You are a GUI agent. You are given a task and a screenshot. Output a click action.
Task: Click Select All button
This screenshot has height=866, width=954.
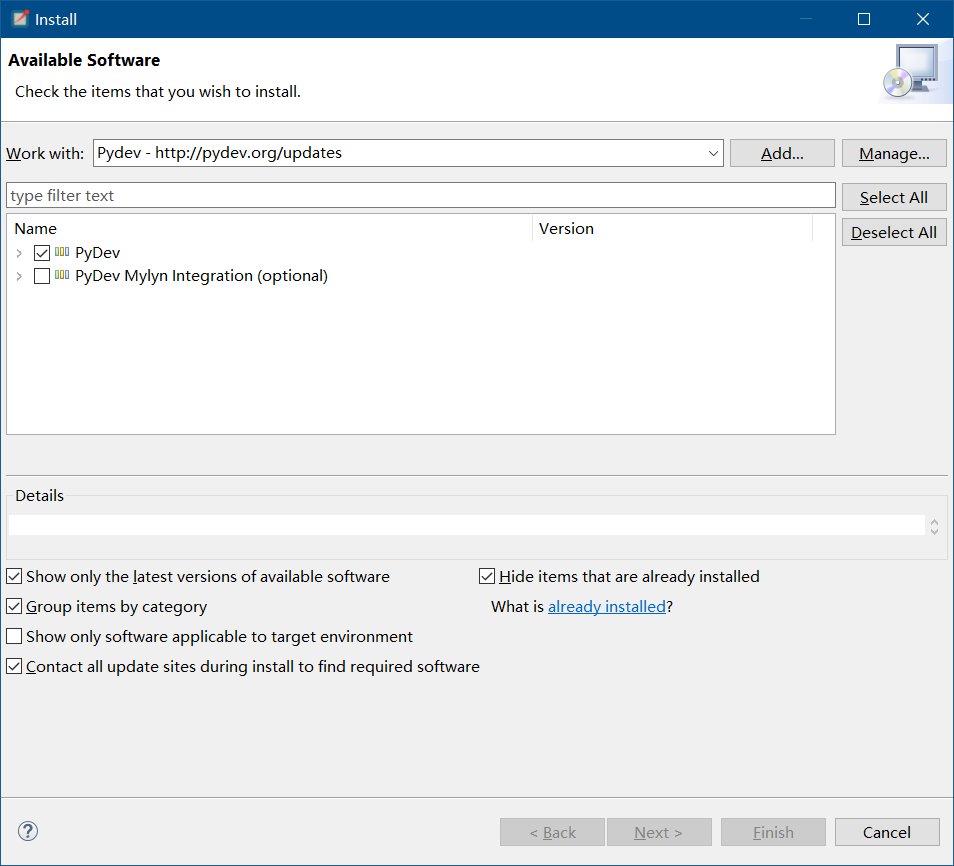coord(894,197)
